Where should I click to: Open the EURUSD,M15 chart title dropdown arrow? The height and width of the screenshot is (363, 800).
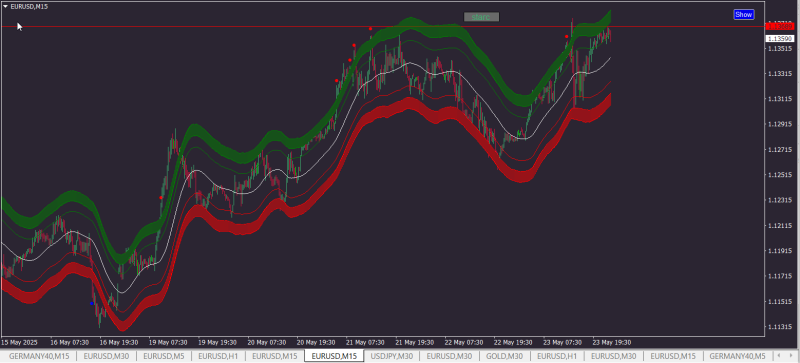(6, 6)
